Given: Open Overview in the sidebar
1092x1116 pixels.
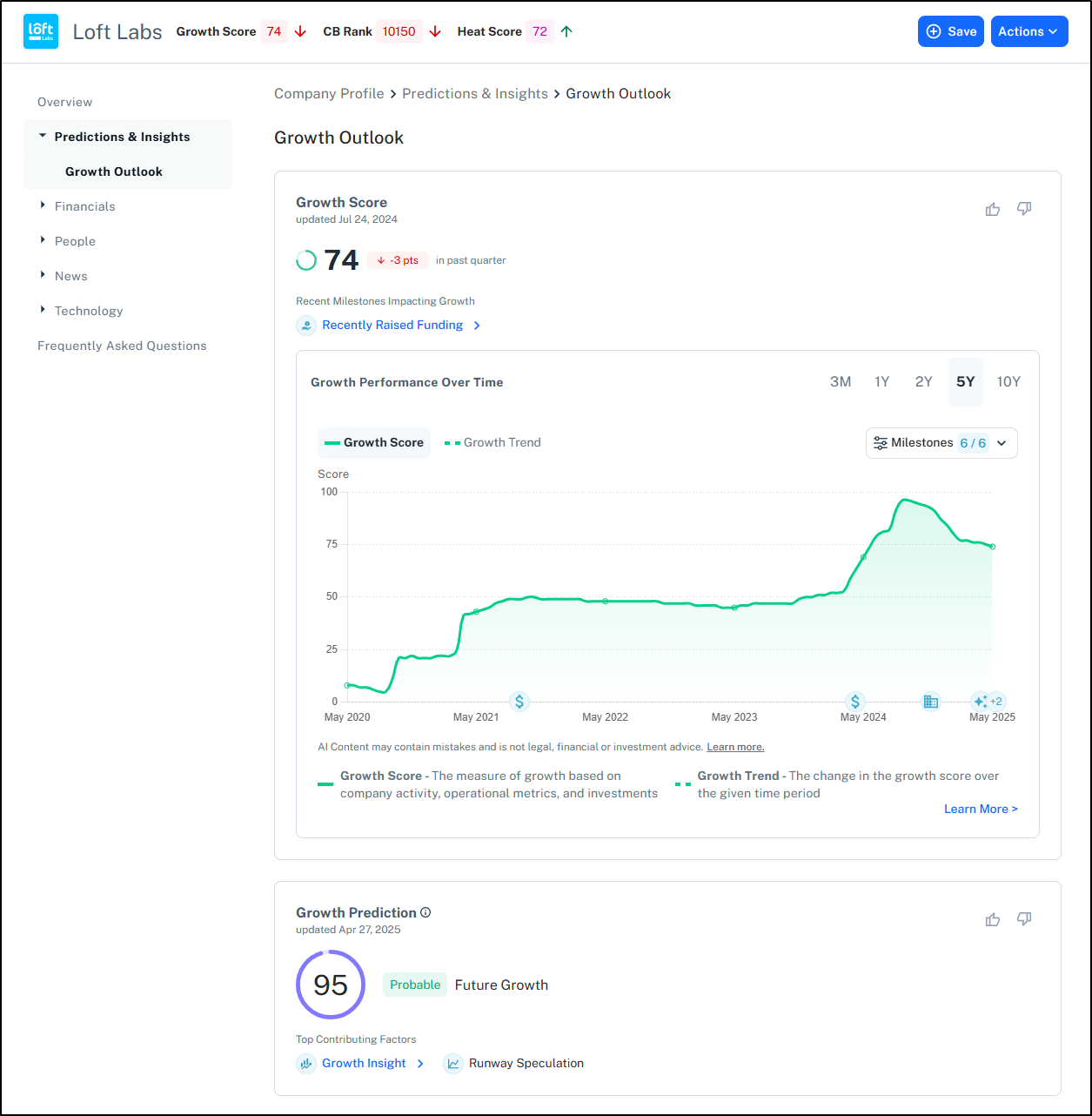Looking at the screenshot, I should click(65, 102).
